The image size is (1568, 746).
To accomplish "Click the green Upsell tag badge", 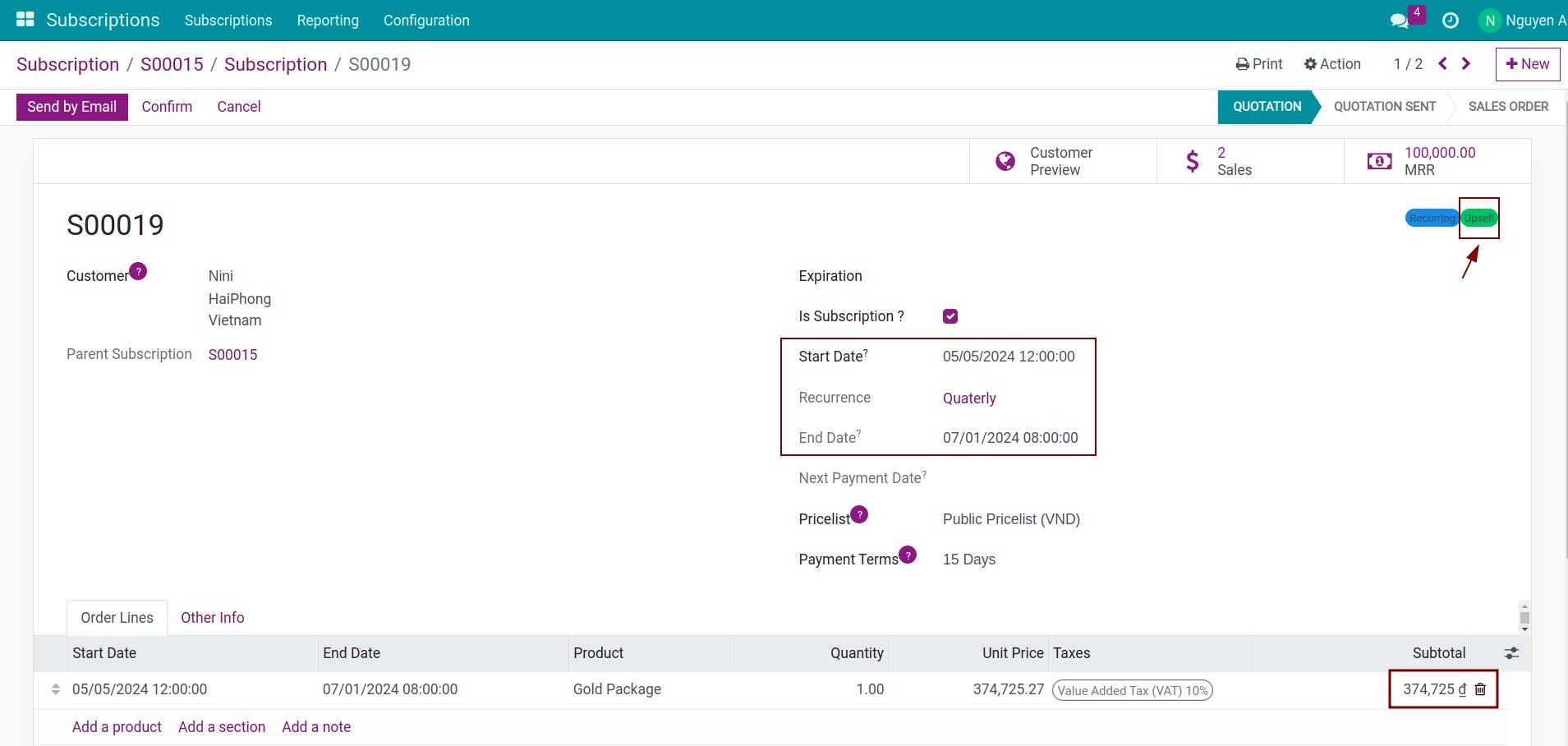I will tap(1479, 219).
